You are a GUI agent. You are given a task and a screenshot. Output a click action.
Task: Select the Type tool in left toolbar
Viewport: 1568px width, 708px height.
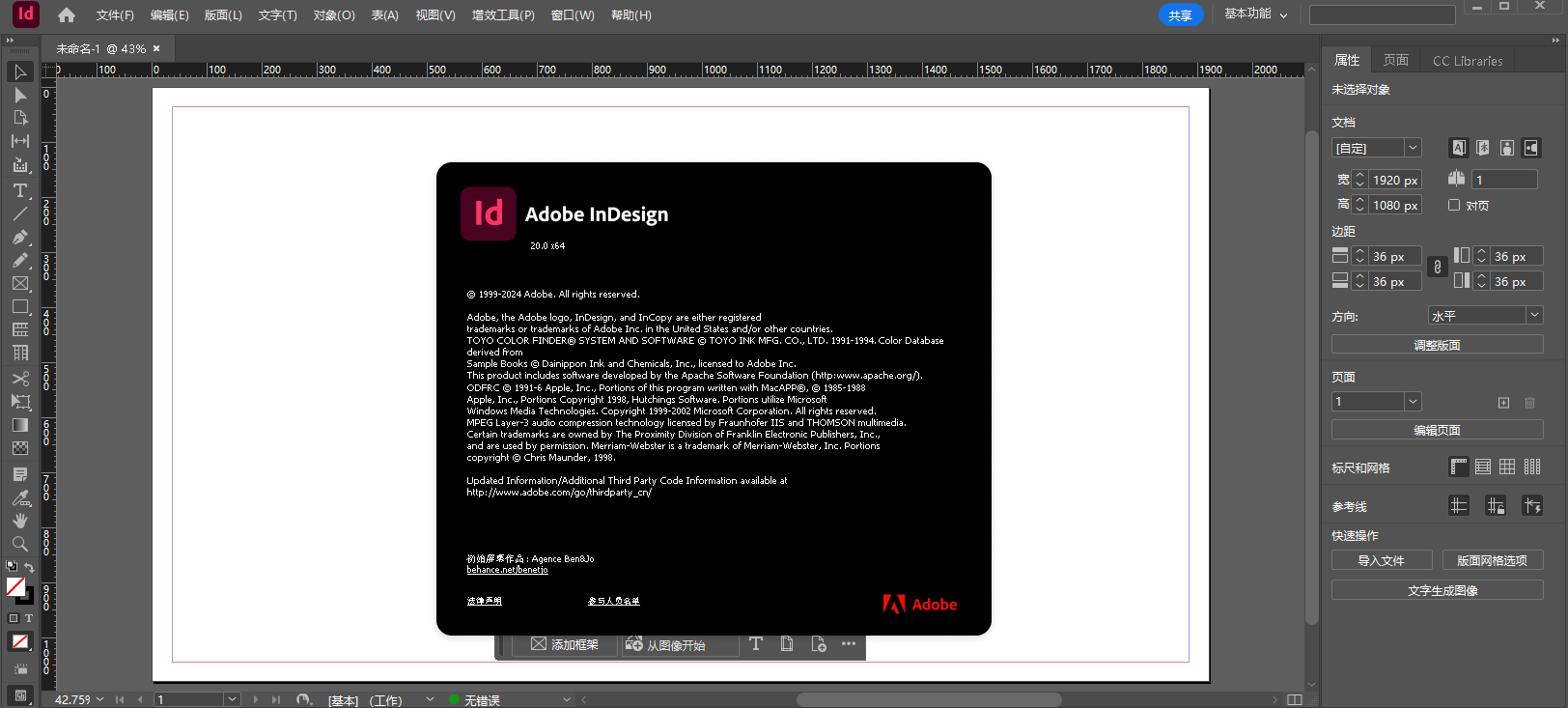pos(20,190)
